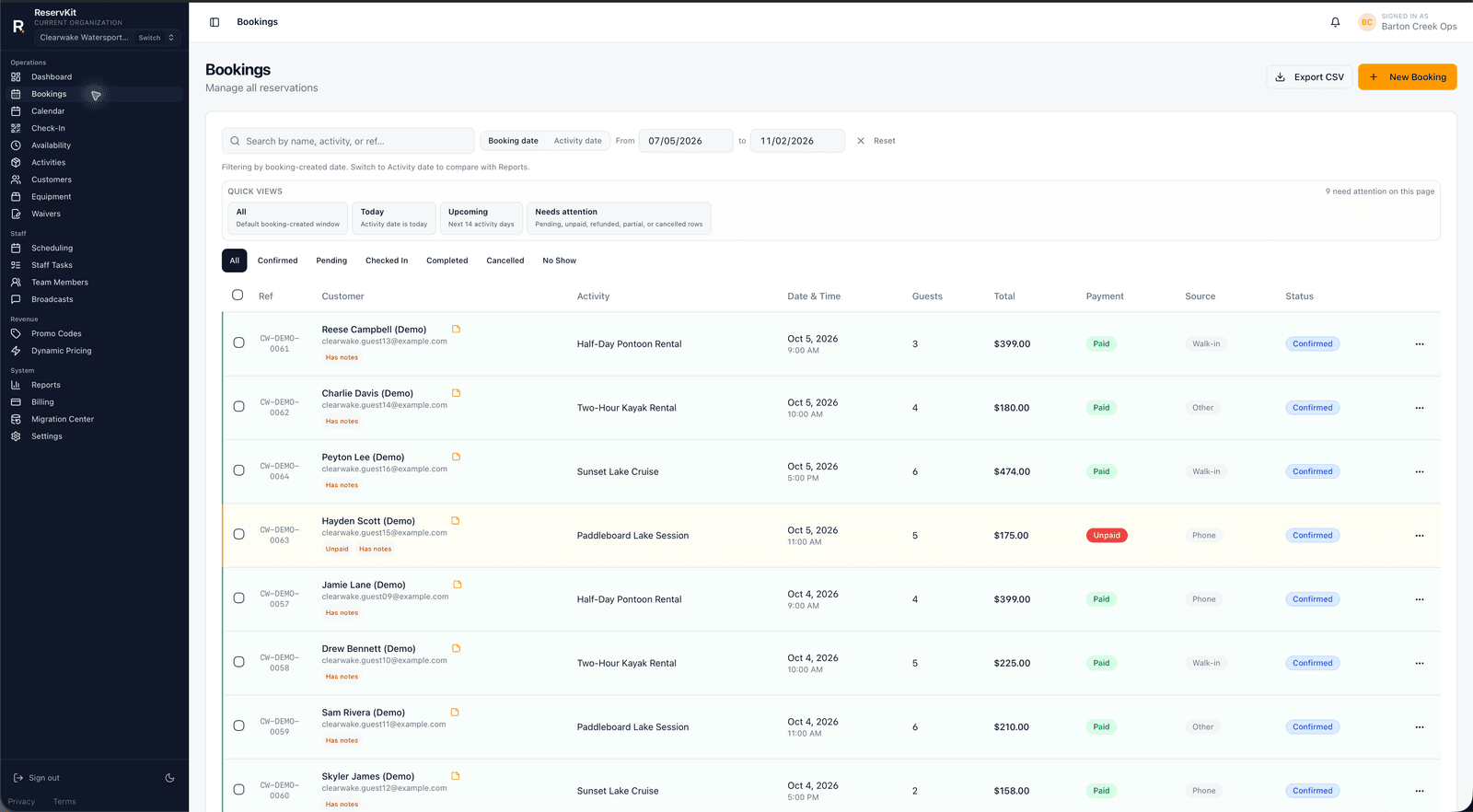Open Scheduling icon under Staff
Screen dimensions: 1473x812
[16, 249]
